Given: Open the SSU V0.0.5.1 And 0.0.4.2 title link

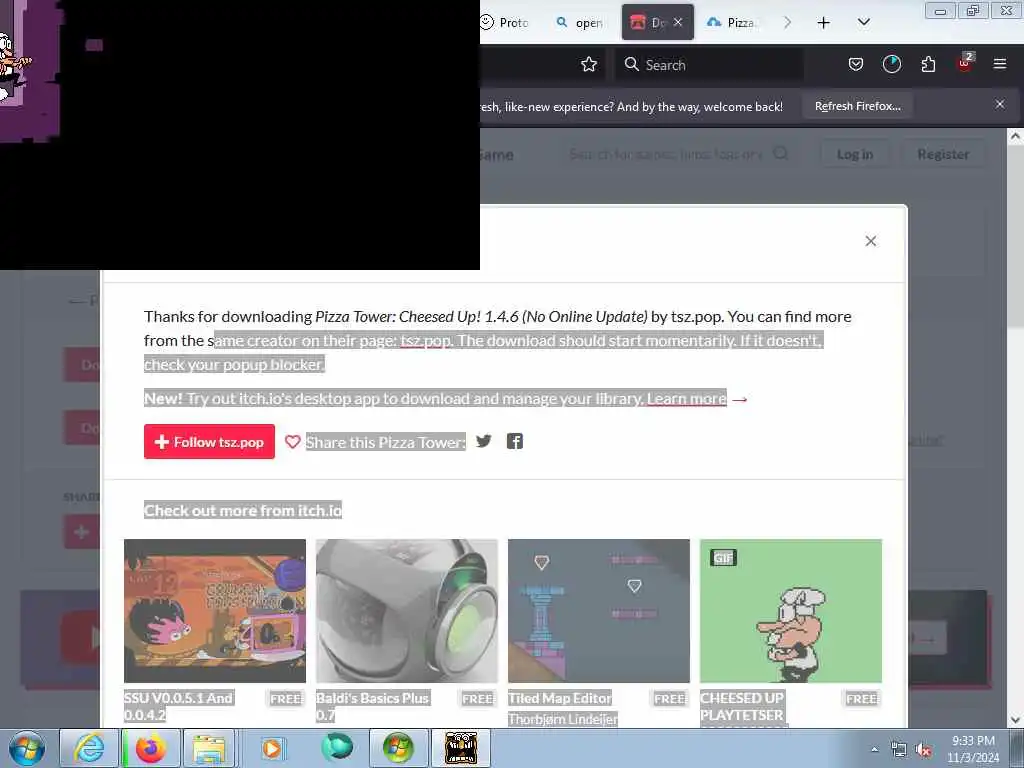Looking at the screenshot, I should pyautogui.click(x=178, y=707).
